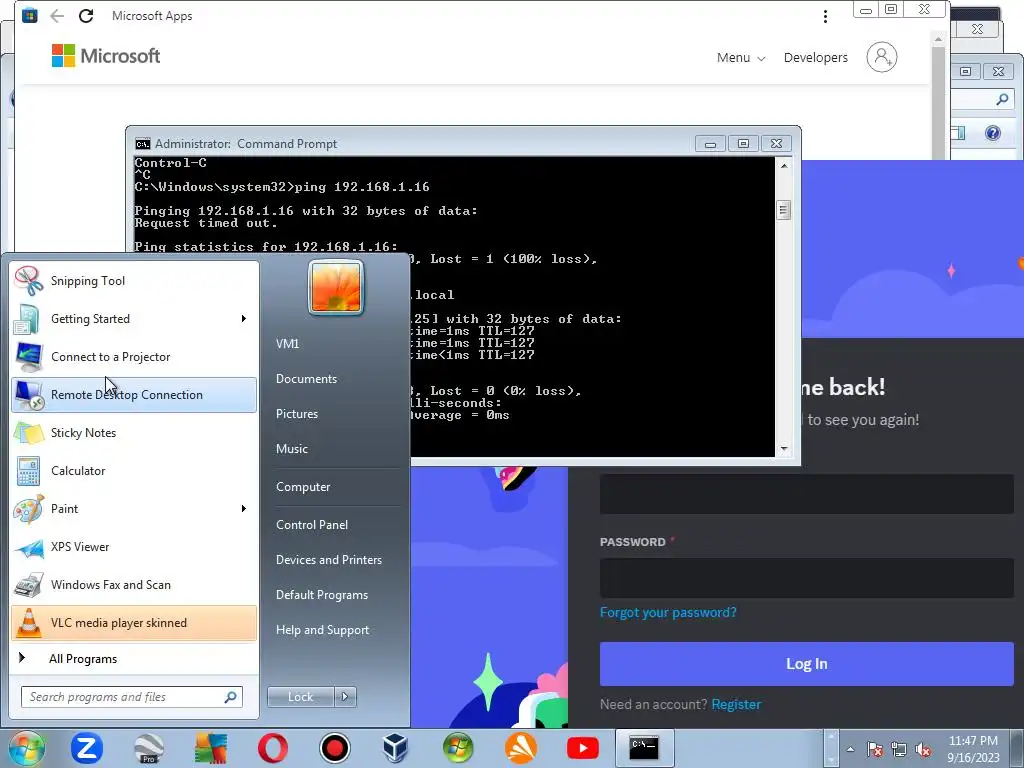Click the Windows Start orb
The height and width of the screenshot is (768, 1024).
coord(27,748)
